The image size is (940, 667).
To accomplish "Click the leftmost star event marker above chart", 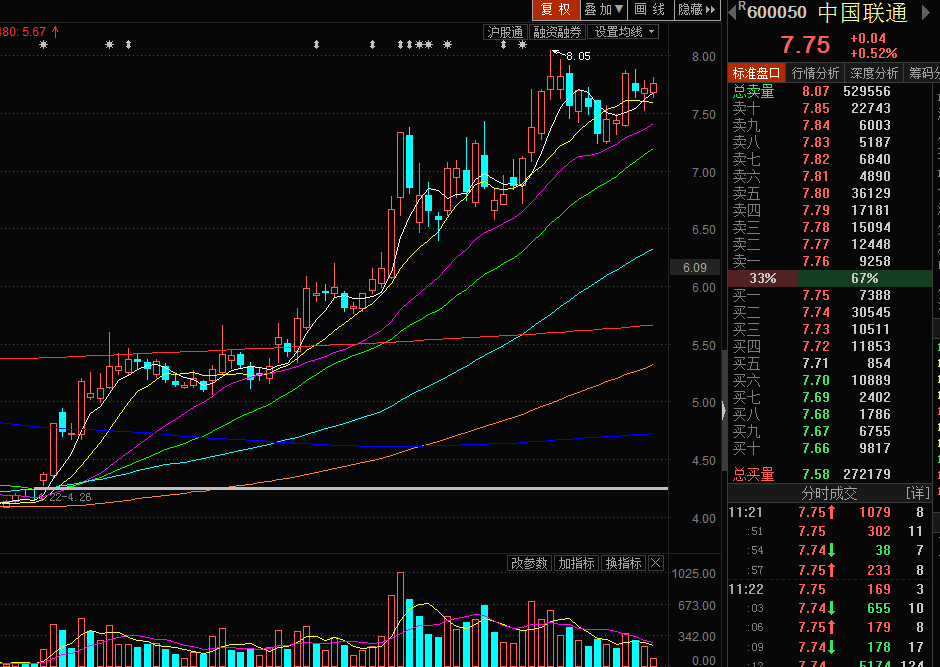I will click(x=43, y=45).
